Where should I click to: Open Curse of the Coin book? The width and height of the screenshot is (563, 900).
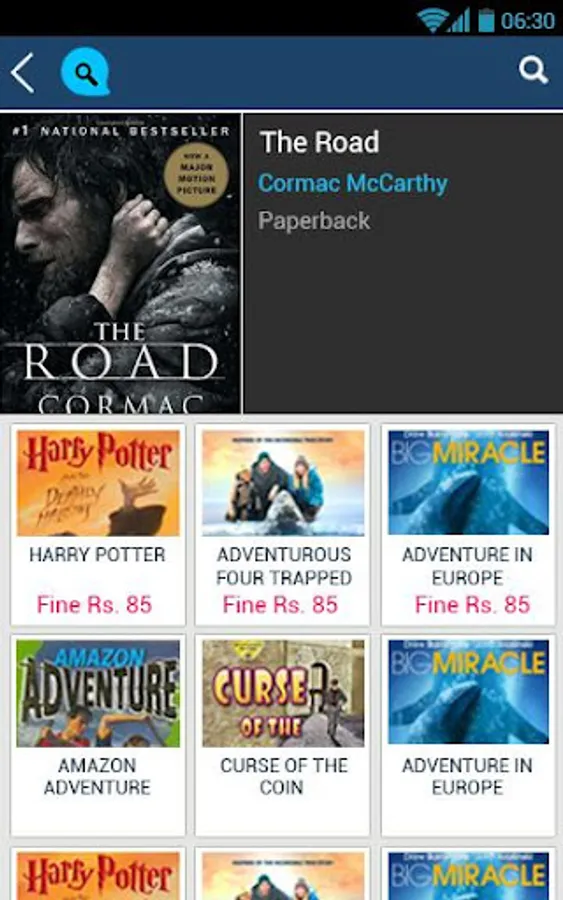[x=283, y=735]
